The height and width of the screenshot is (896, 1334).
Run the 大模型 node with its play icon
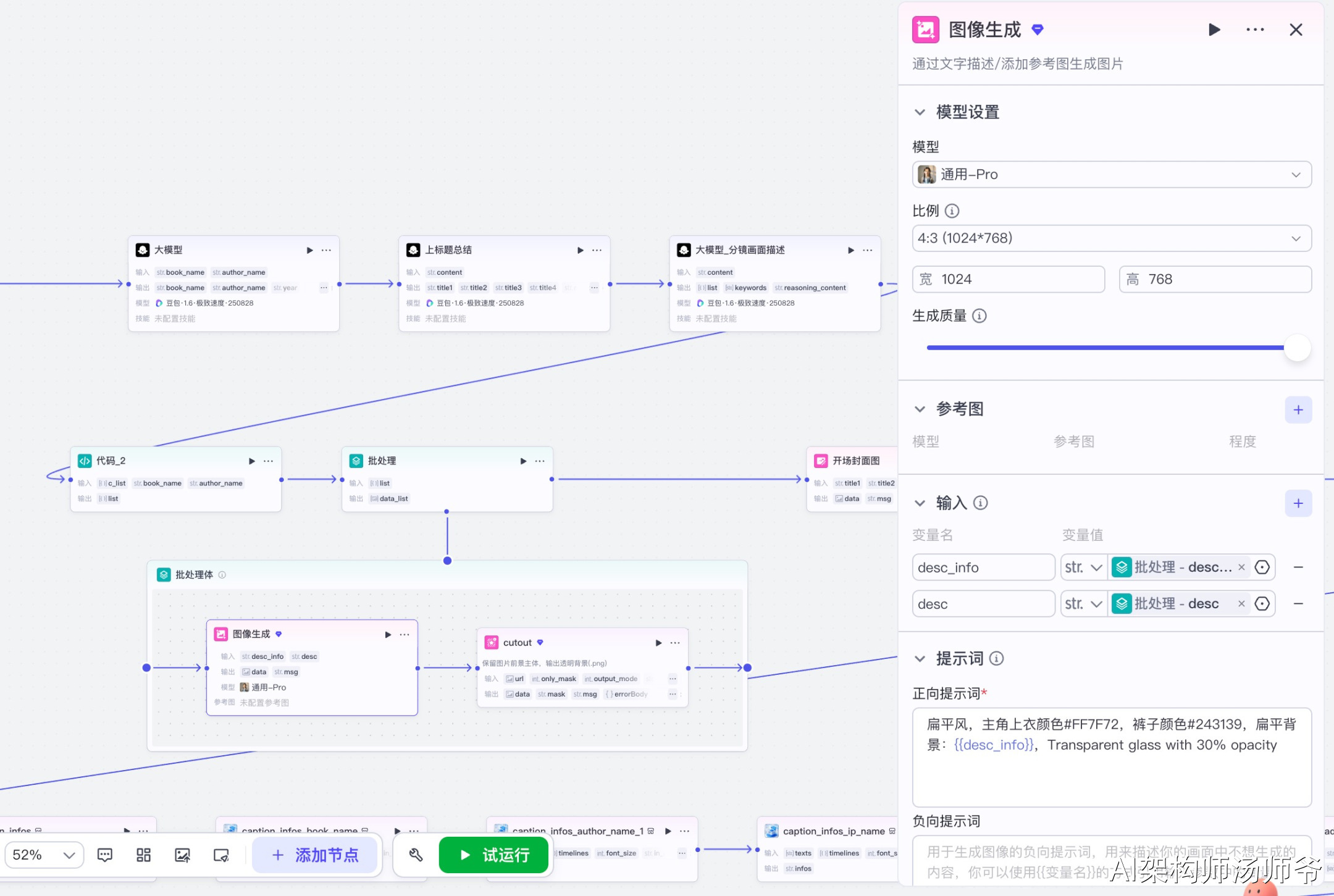click(309, 250)
